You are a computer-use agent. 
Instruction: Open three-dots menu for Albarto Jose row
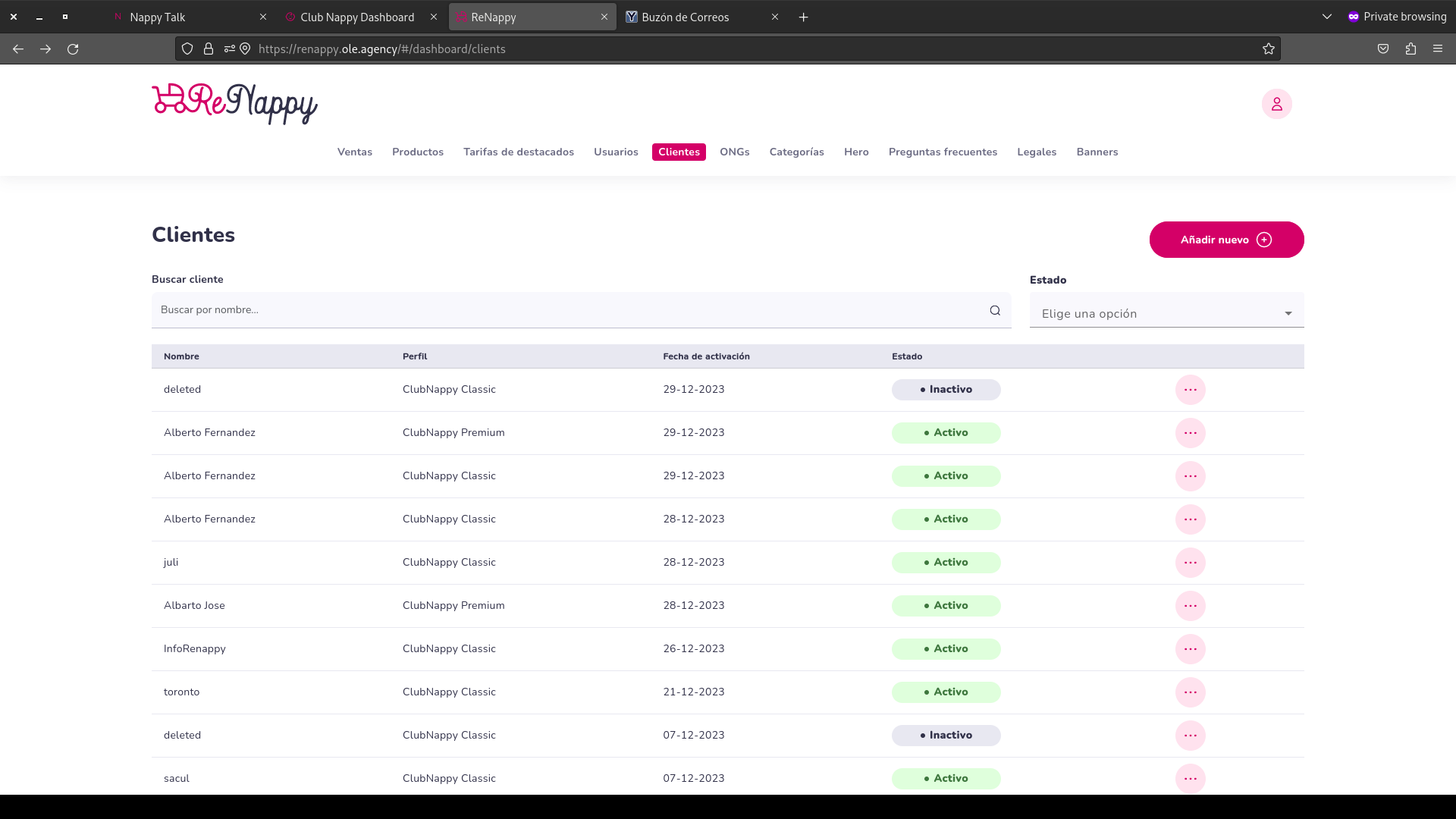tap(1190, 606)
